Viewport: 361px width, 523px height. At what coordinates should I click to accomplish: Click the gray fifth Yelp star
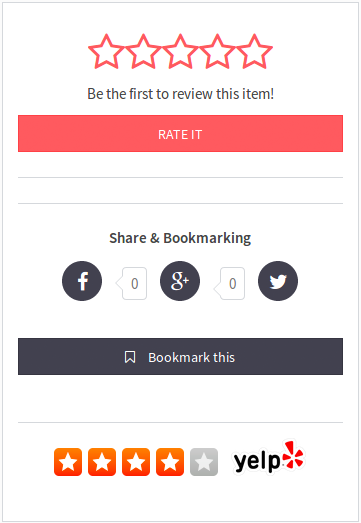[x=204, y=462]
